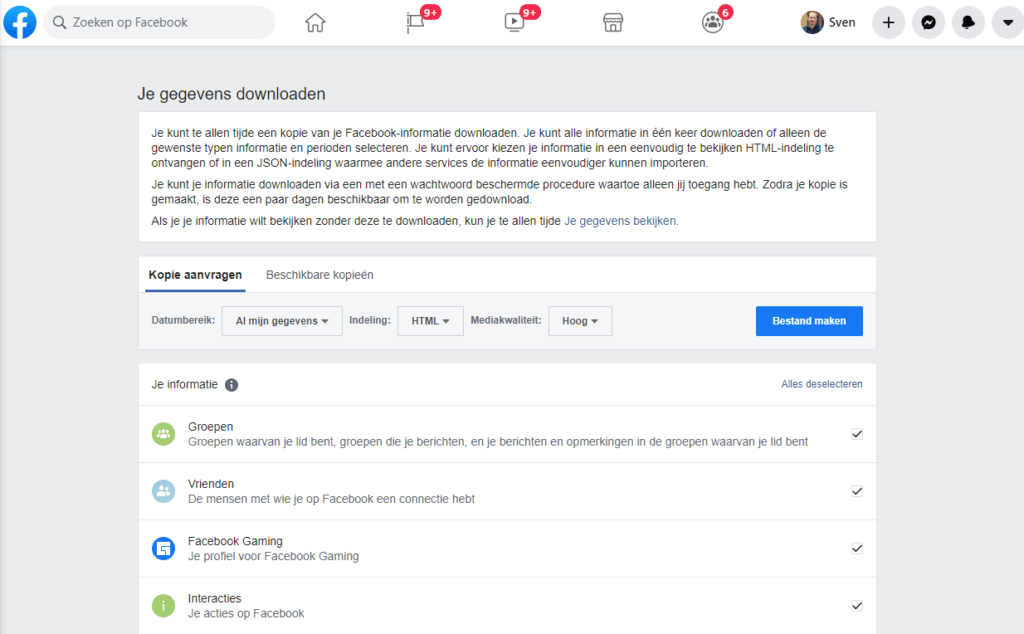Click the Interacties category icon
Screen dimensions: 1024x634
(x=163, y=606)
